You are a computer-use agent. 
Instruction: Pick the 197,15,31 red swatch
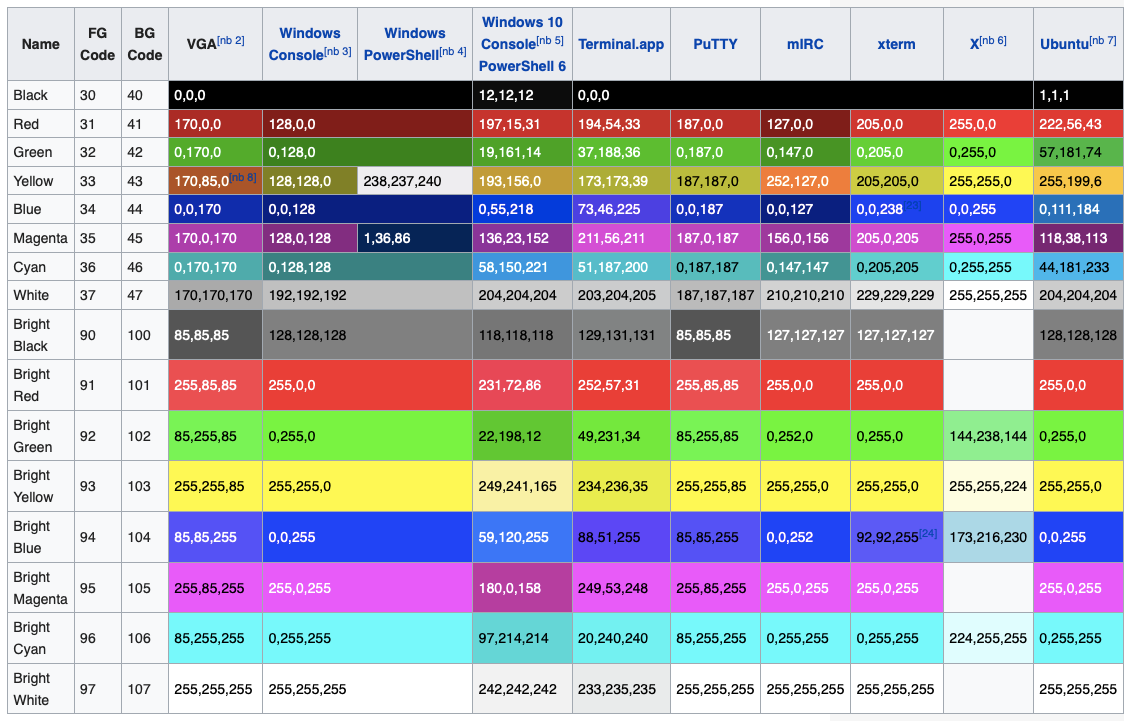point(523,124)
